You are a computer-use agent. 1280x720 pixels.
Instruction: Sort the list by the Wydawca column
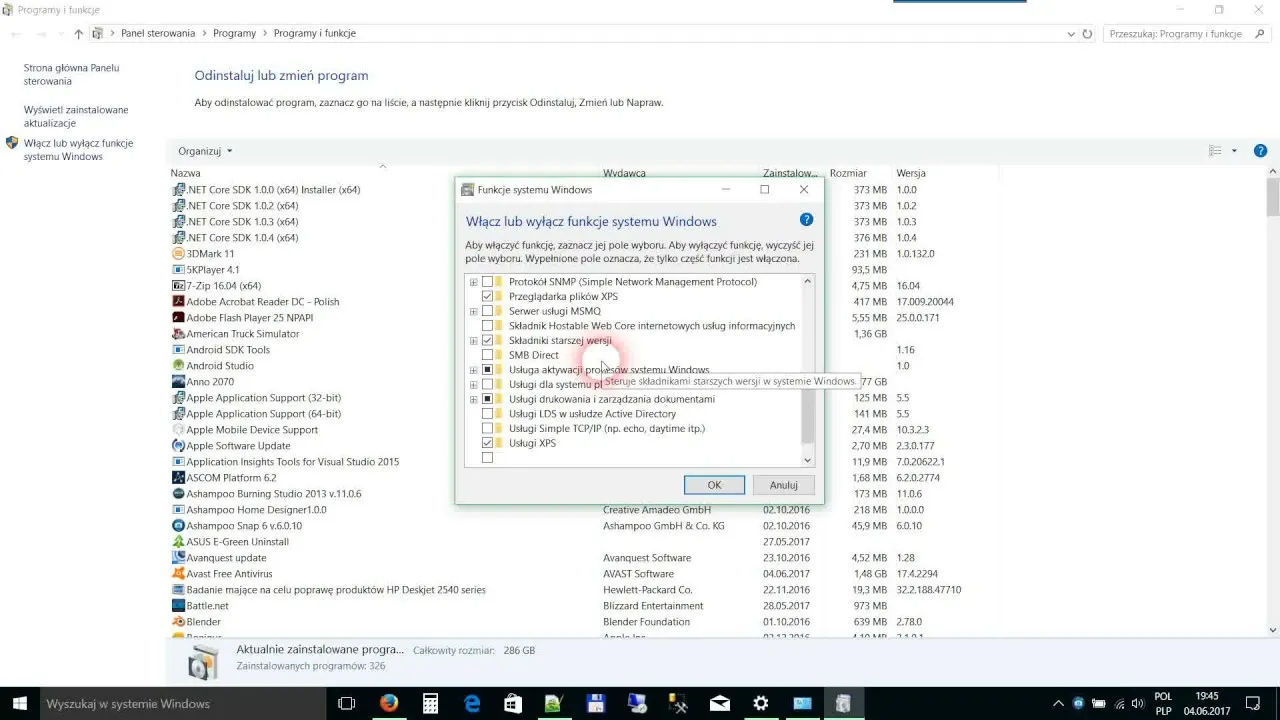pyautogui.click(x=624, y=173)
